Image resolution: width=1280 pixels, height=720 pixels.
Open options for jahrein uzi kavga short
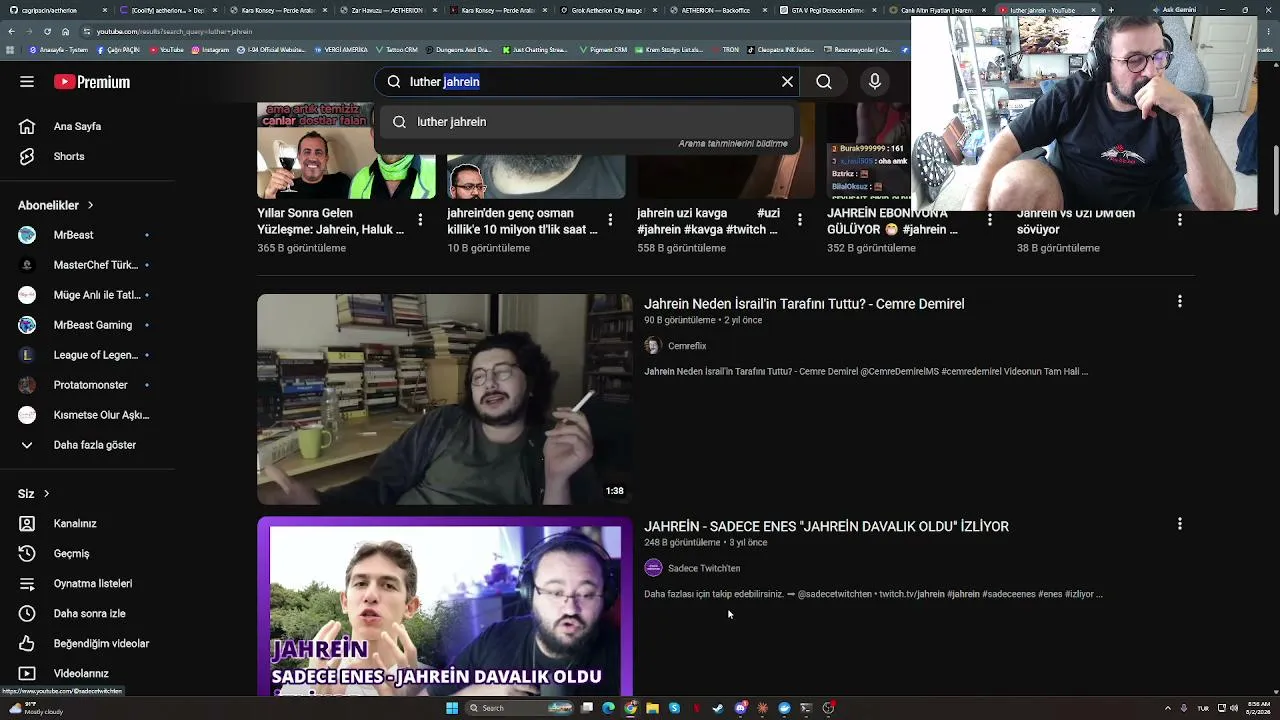click(800, 220)
